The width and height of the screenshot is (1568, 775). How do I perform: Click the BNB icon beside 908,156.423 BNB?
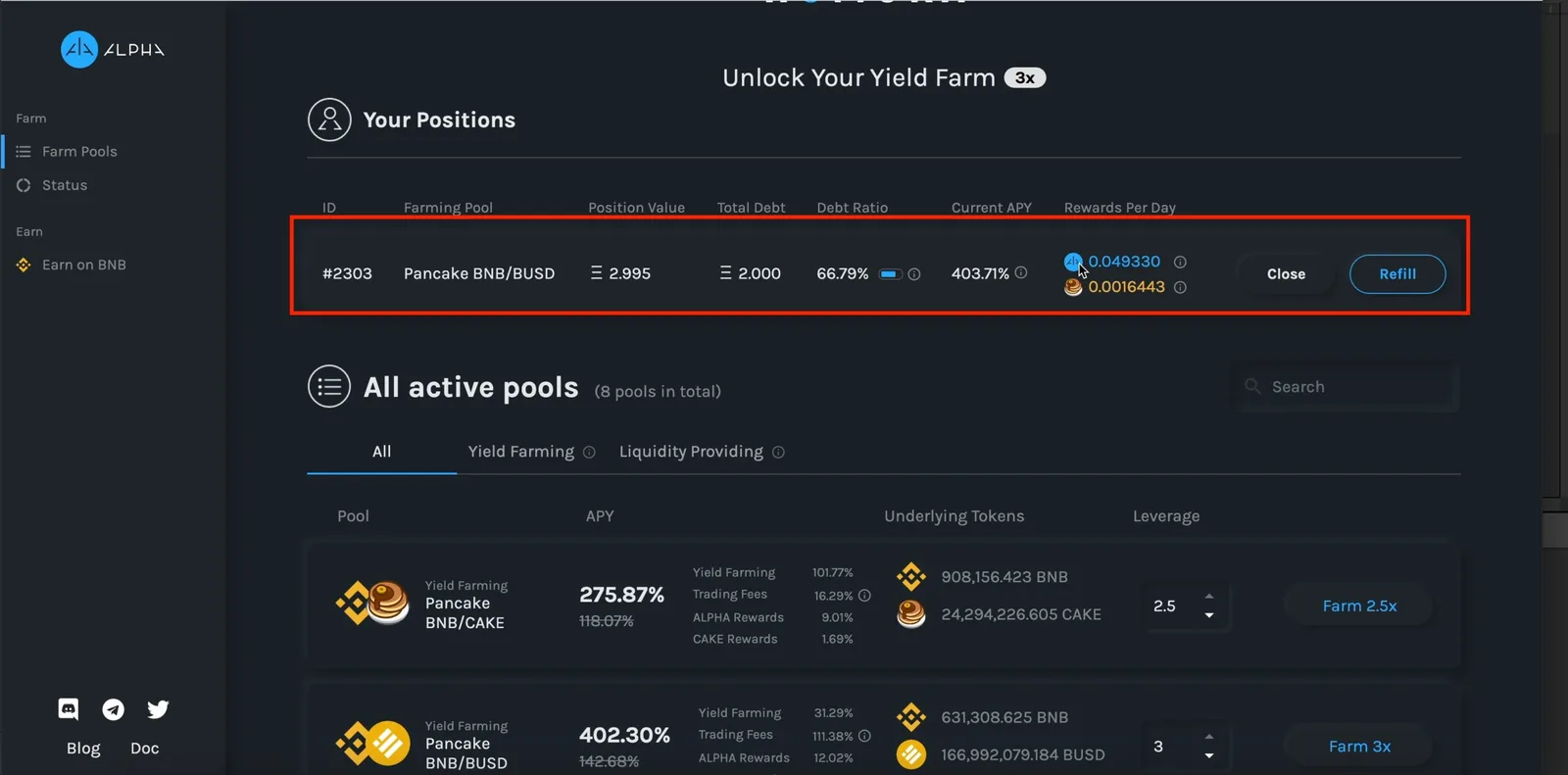911,577
